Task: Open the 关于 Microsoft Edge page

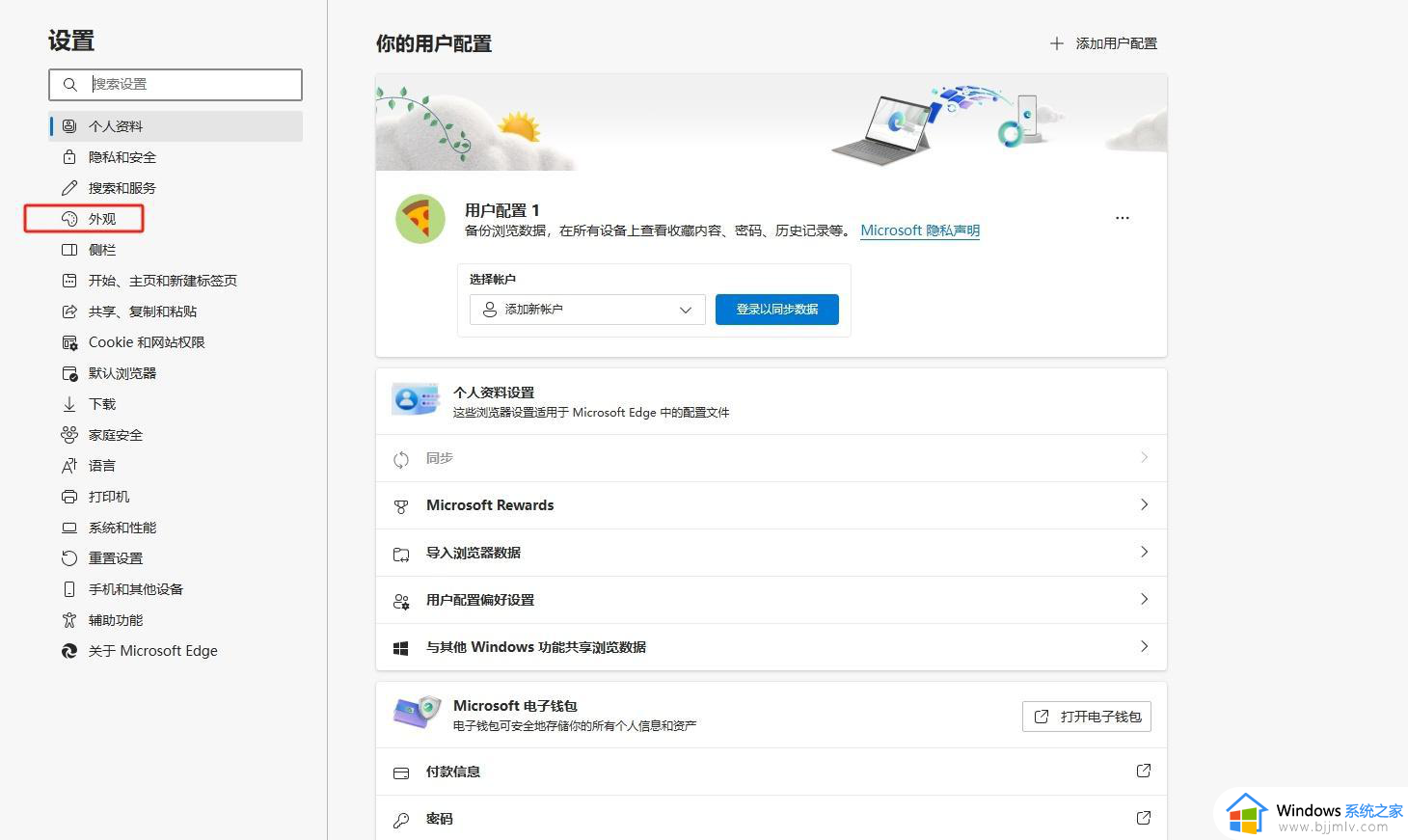Action: [176, 651]
